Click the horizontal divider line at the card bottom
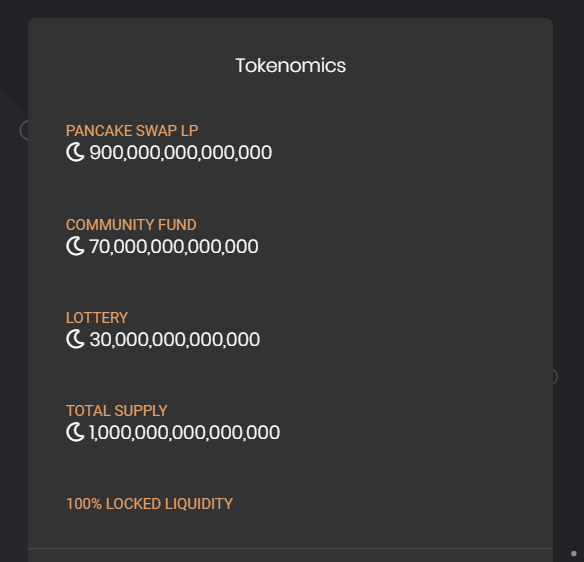 coord(291,548)
